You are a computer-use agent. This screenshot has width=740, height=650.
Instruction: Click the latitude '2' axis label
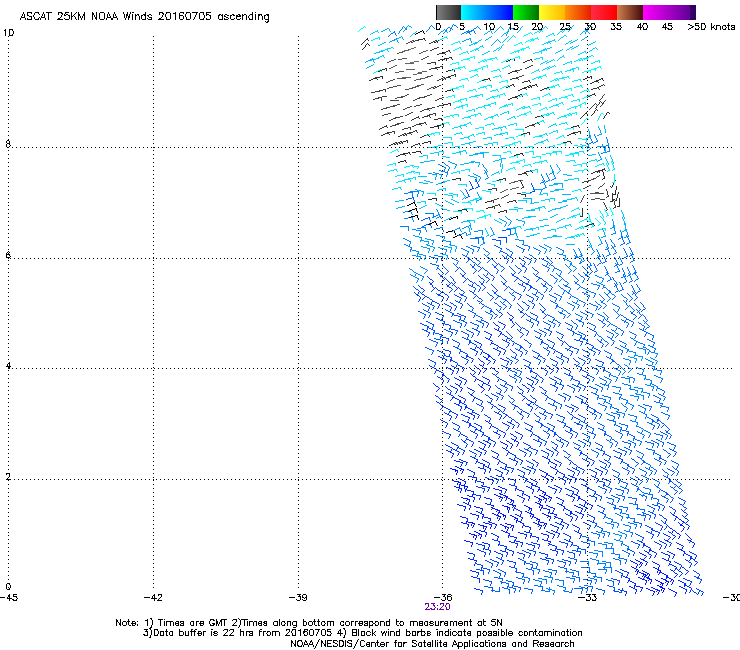click(x=8, y=477)
